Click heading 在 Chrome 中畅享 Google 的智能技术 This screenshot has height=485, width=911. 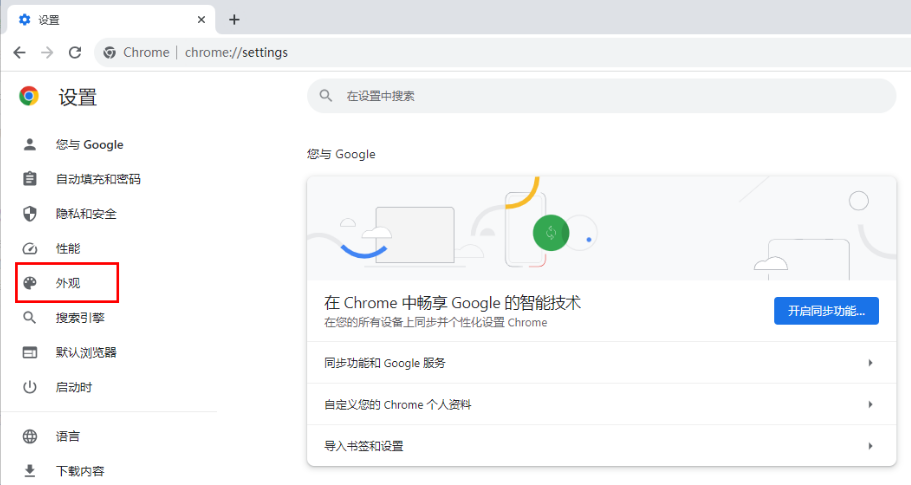[x=453, y=303]
